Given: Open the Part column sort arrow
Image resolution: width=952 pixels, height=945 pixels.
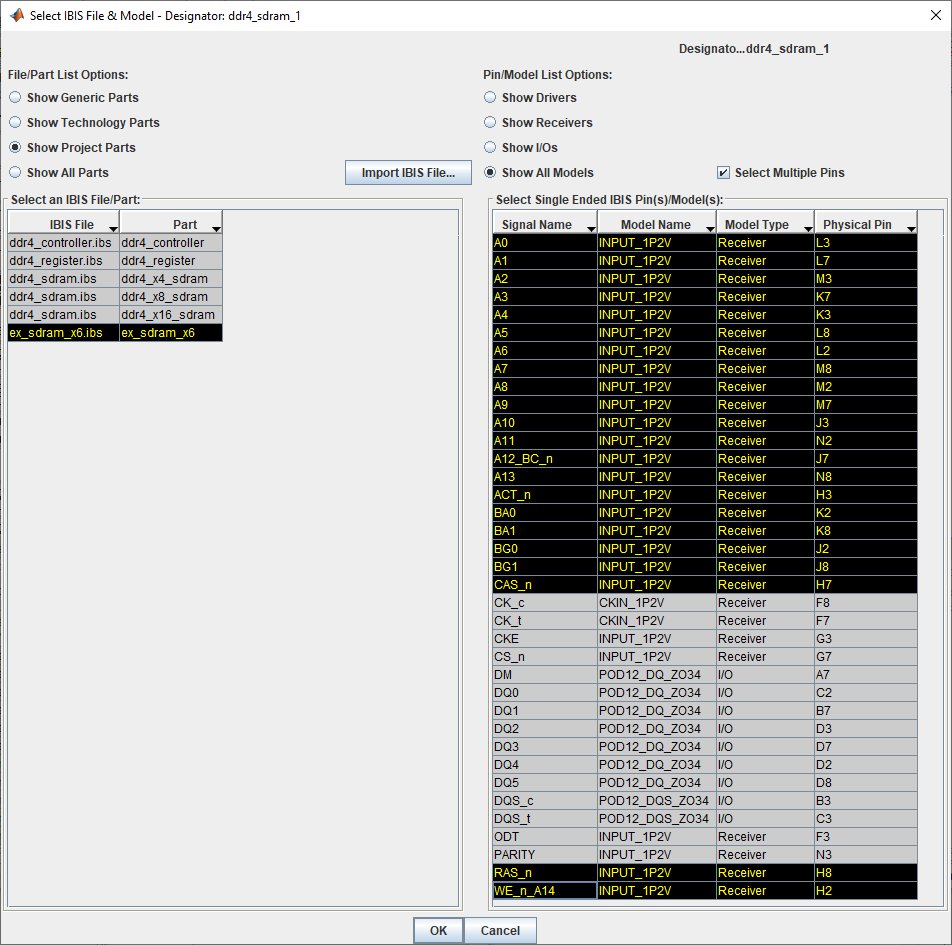Looking at the screenshot, I should (x=216, y=228).
